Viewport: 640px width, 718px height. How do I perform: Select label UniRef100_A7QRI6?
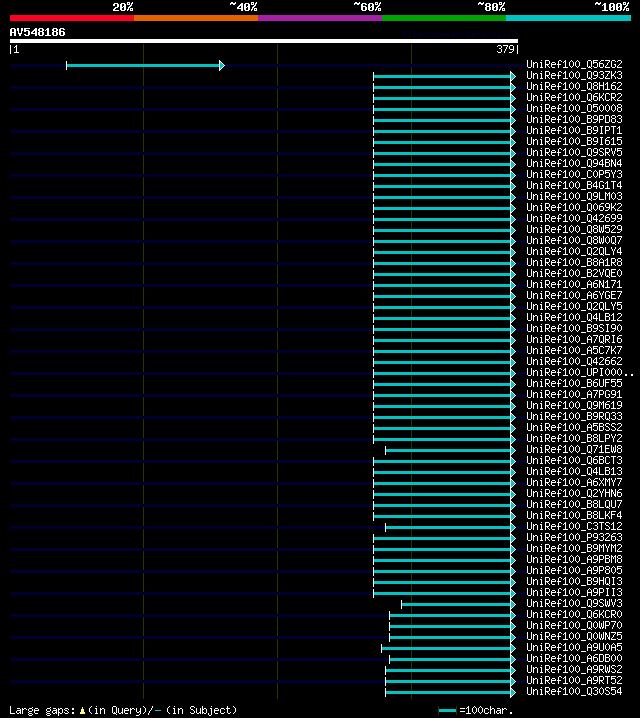(574, 339)
